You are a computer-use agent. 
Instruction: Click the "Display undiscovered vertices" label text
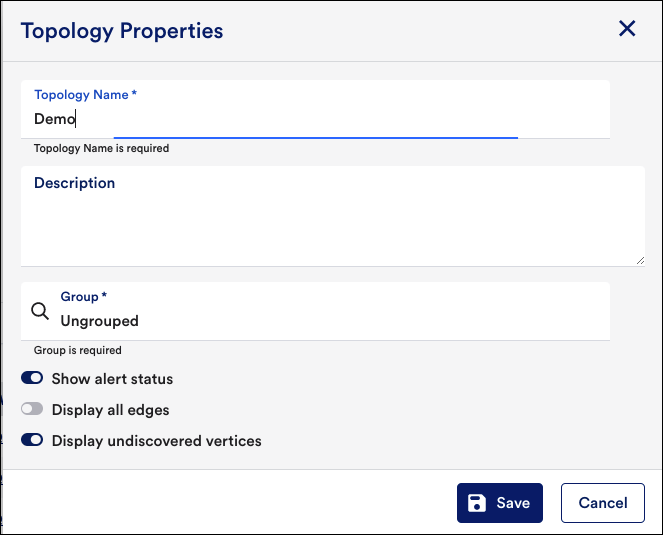coord(156,441)
